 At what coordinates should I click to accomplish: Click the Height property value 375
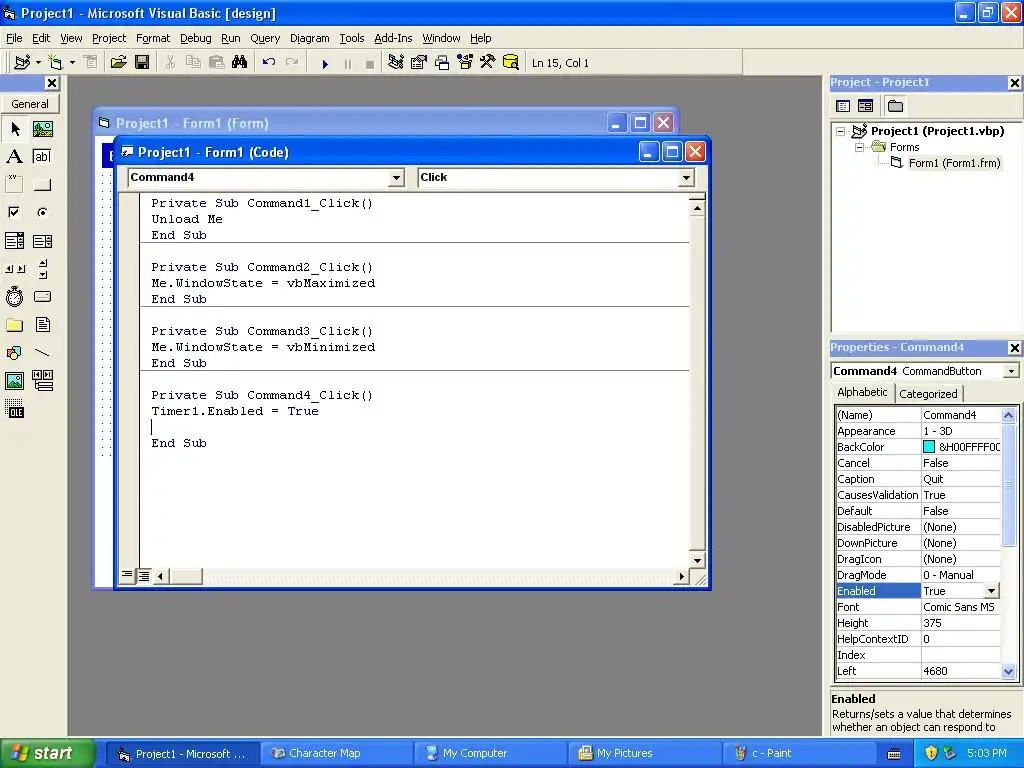(x=961, y=623)
